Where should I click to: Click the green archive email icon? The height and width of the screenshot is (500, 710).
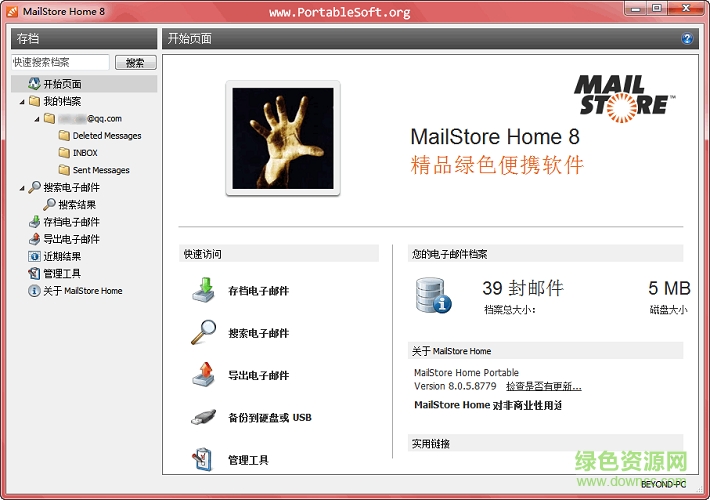tap(204, 290)
